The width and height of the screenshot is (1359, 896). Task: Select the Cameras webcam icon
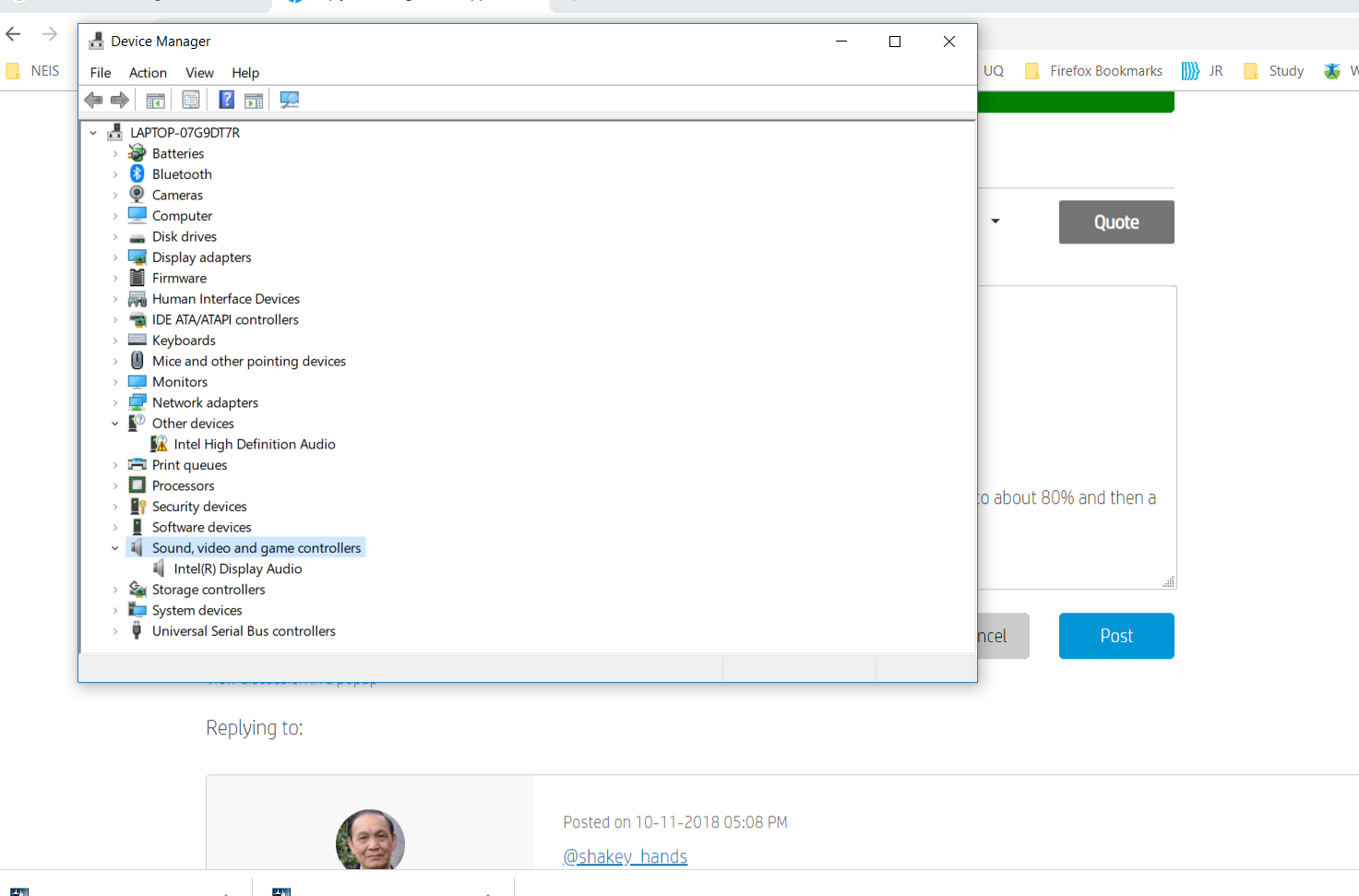click(137, 195)
